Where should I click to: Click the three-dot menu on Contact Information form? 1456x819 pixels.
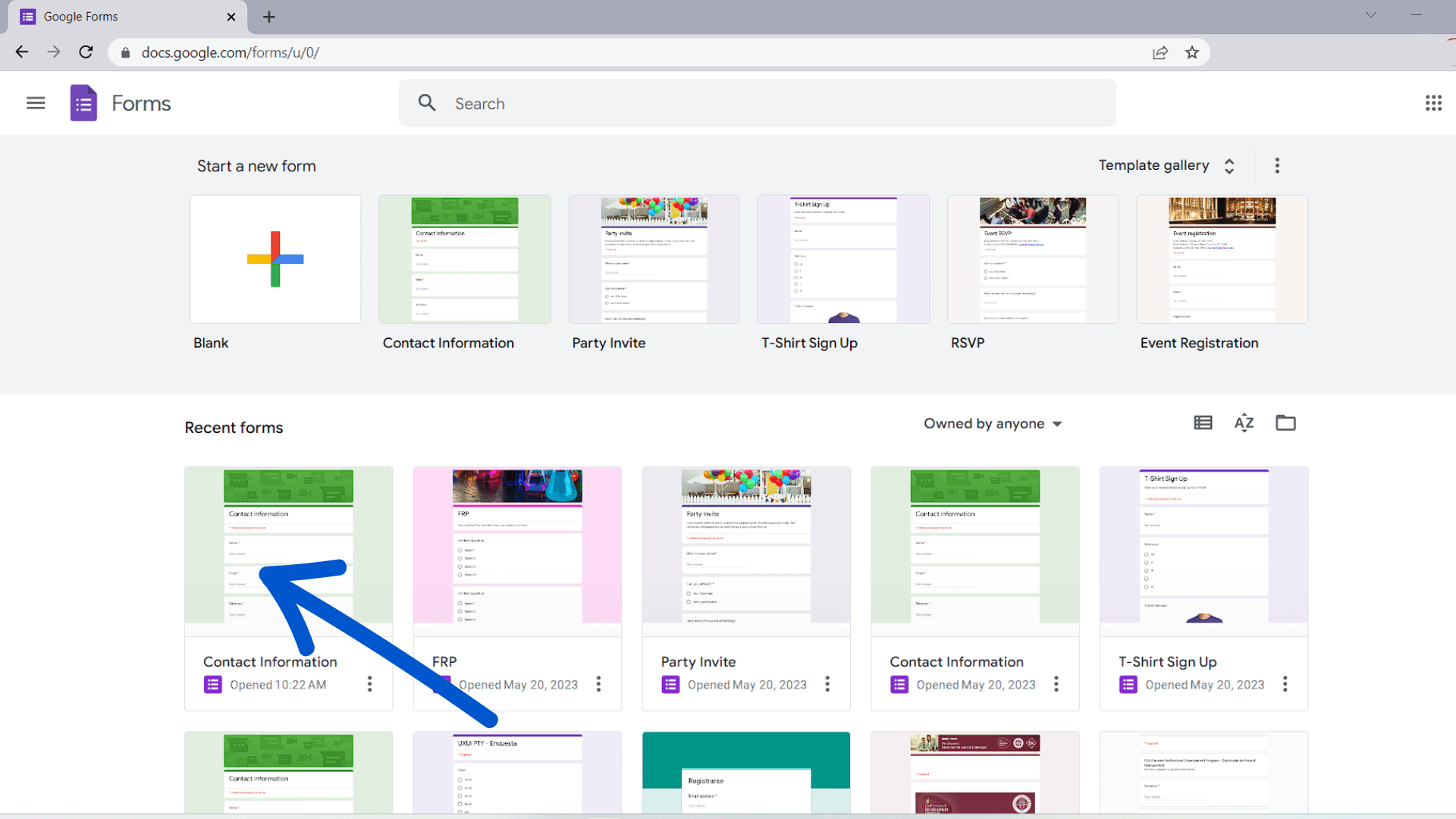click(x=370, y=685)
